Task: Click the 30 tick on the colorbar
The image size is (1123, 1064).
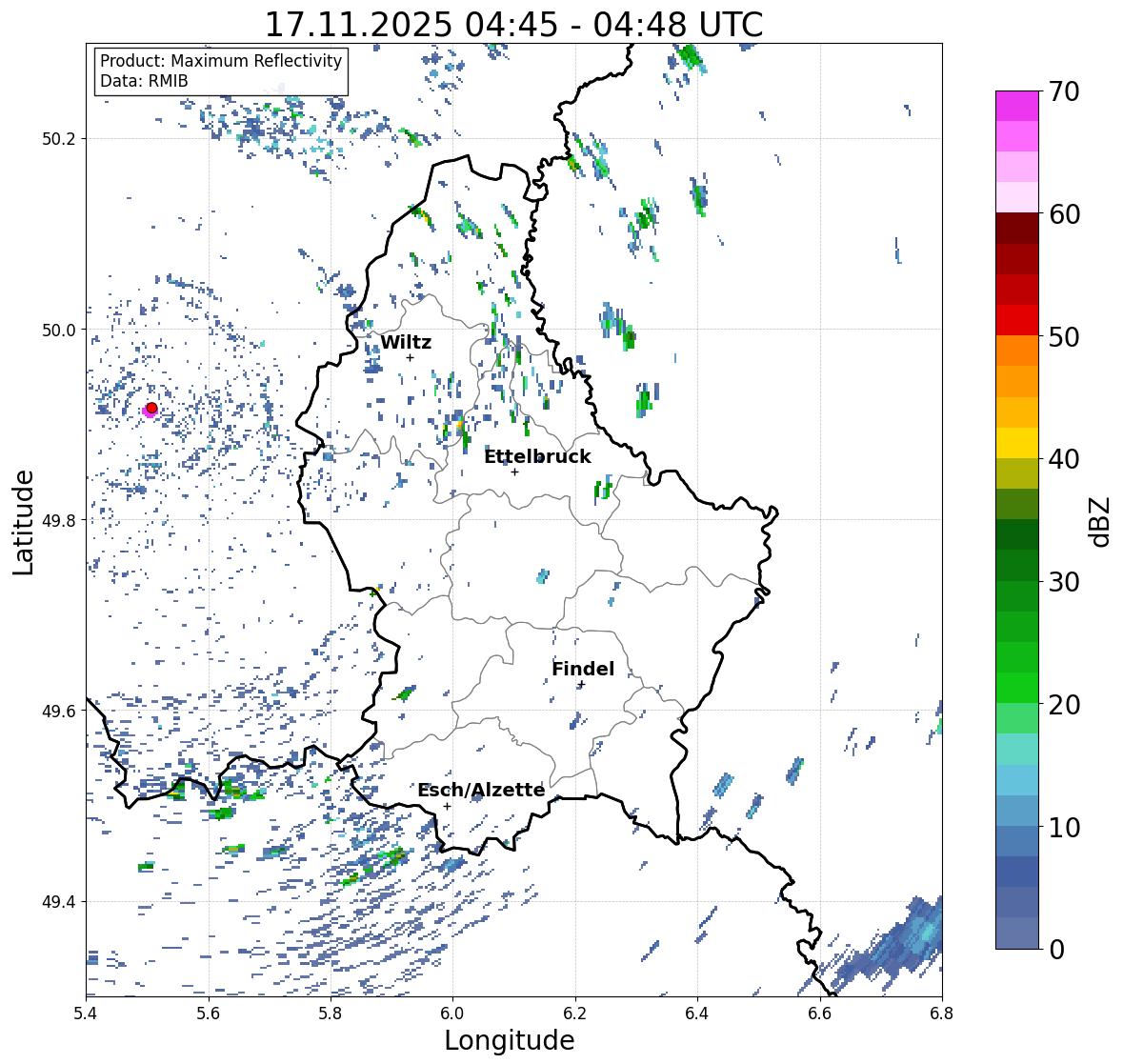Action: [x=1063, y=582]
